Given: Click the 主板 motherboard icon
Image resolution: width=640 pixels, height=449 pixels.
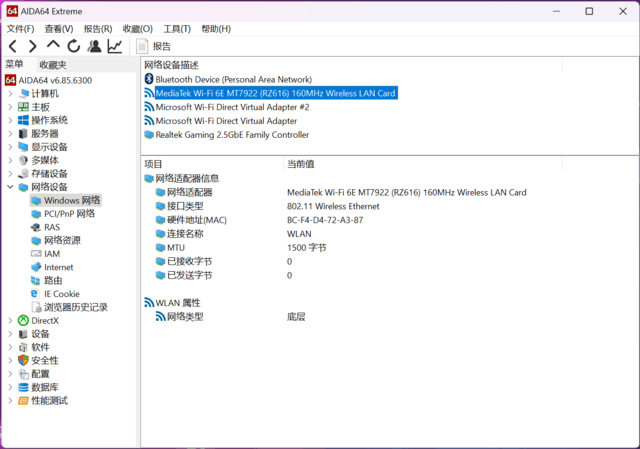Looking at the screenshot, I should pyautogui.click(x=23, y=107).
